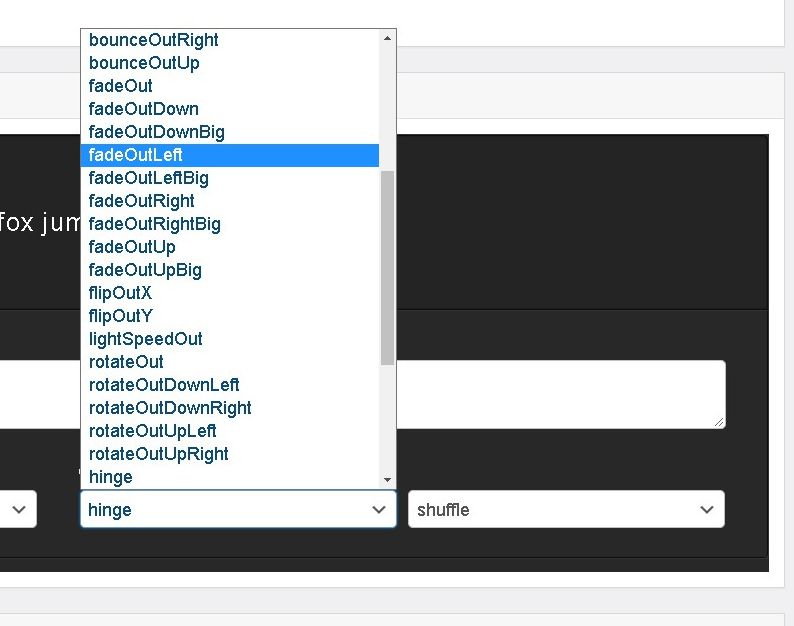Pick the hinge list item
This screenshot has width=794, height=626.
pyautogui.click(x=110, y=477)
